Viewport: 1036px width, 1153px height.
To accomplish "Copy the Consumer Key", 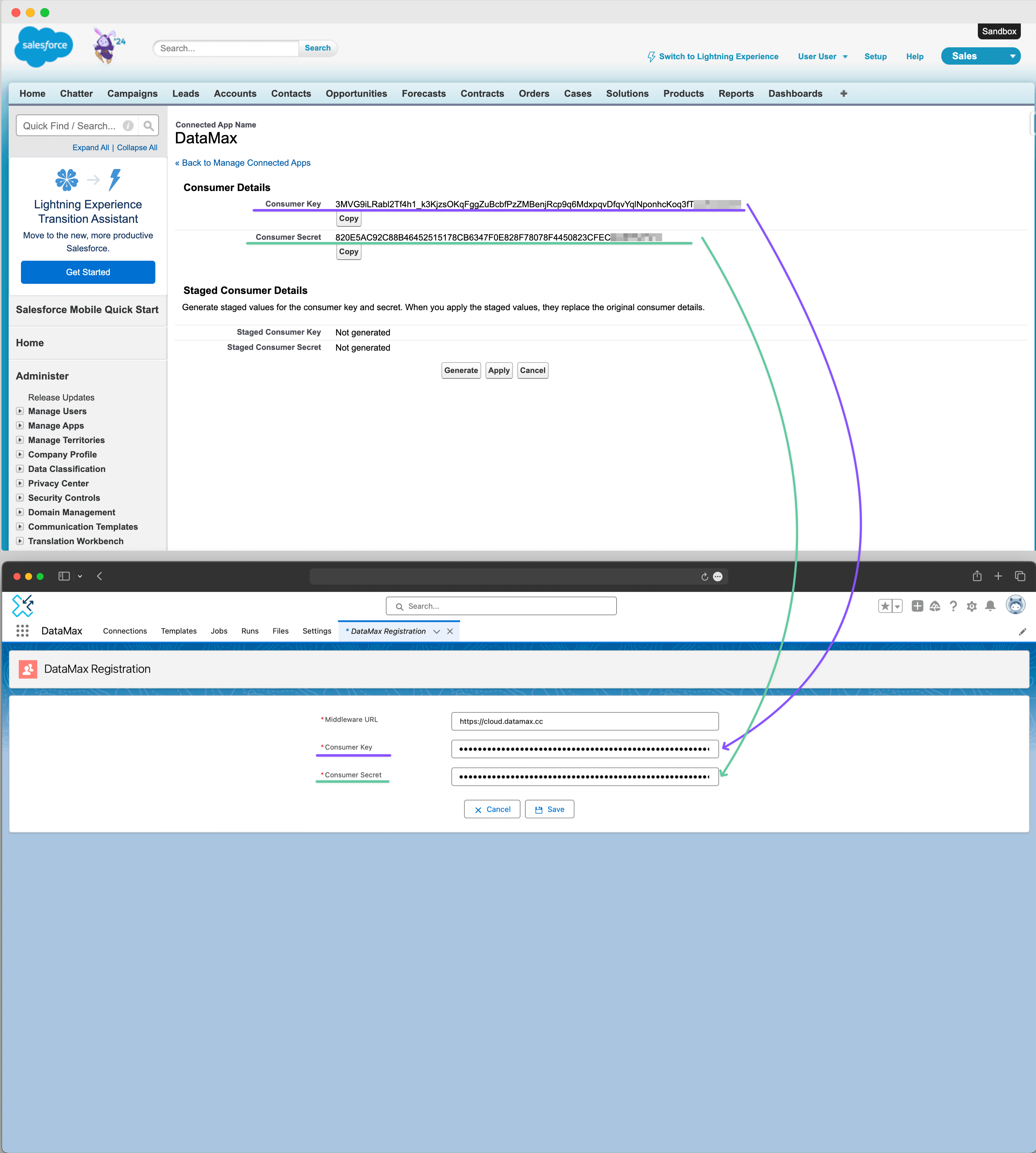I will (348, 218).
